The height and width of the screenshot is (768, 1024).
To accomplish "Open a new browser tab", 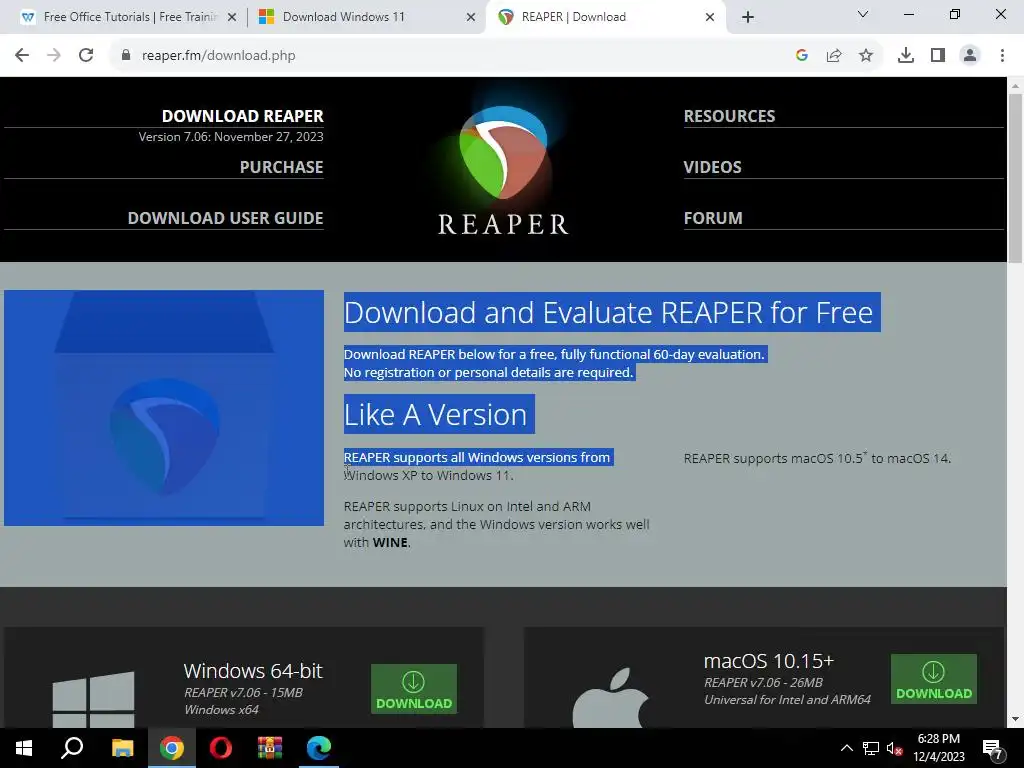I will click(748, 17).
